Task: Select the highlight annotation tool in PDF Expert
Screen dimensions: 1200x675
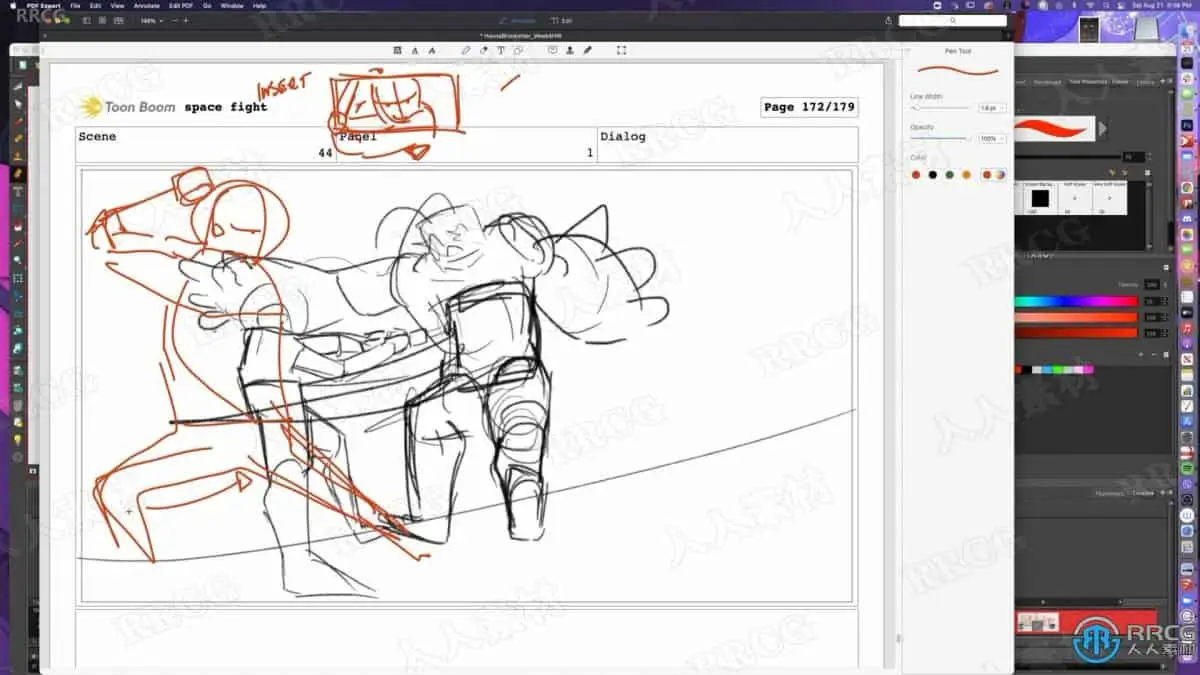Action: pyautogui.click(x=398, y=50)
